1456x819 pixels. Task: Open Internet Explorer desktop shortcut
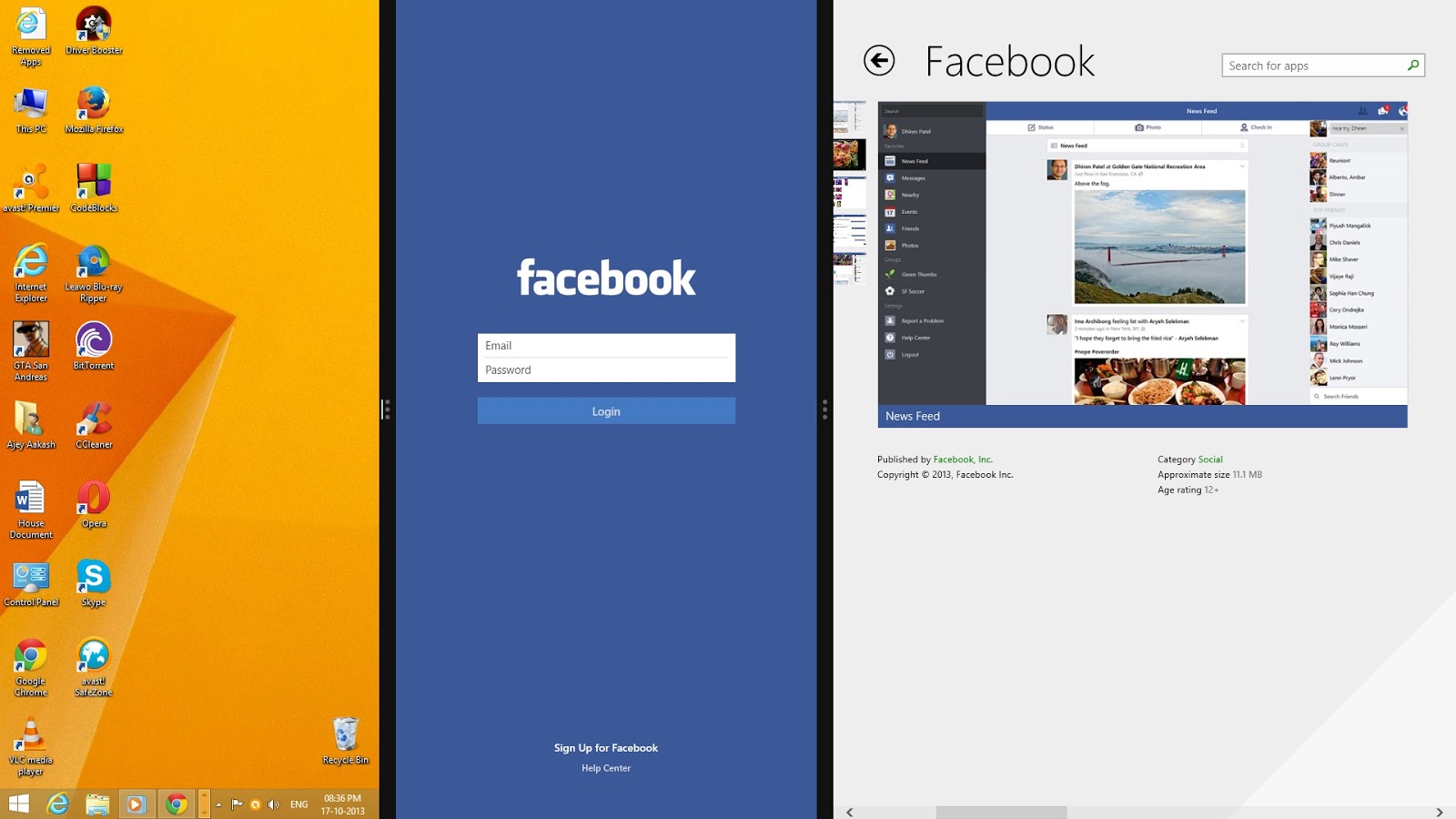[31, 273]
